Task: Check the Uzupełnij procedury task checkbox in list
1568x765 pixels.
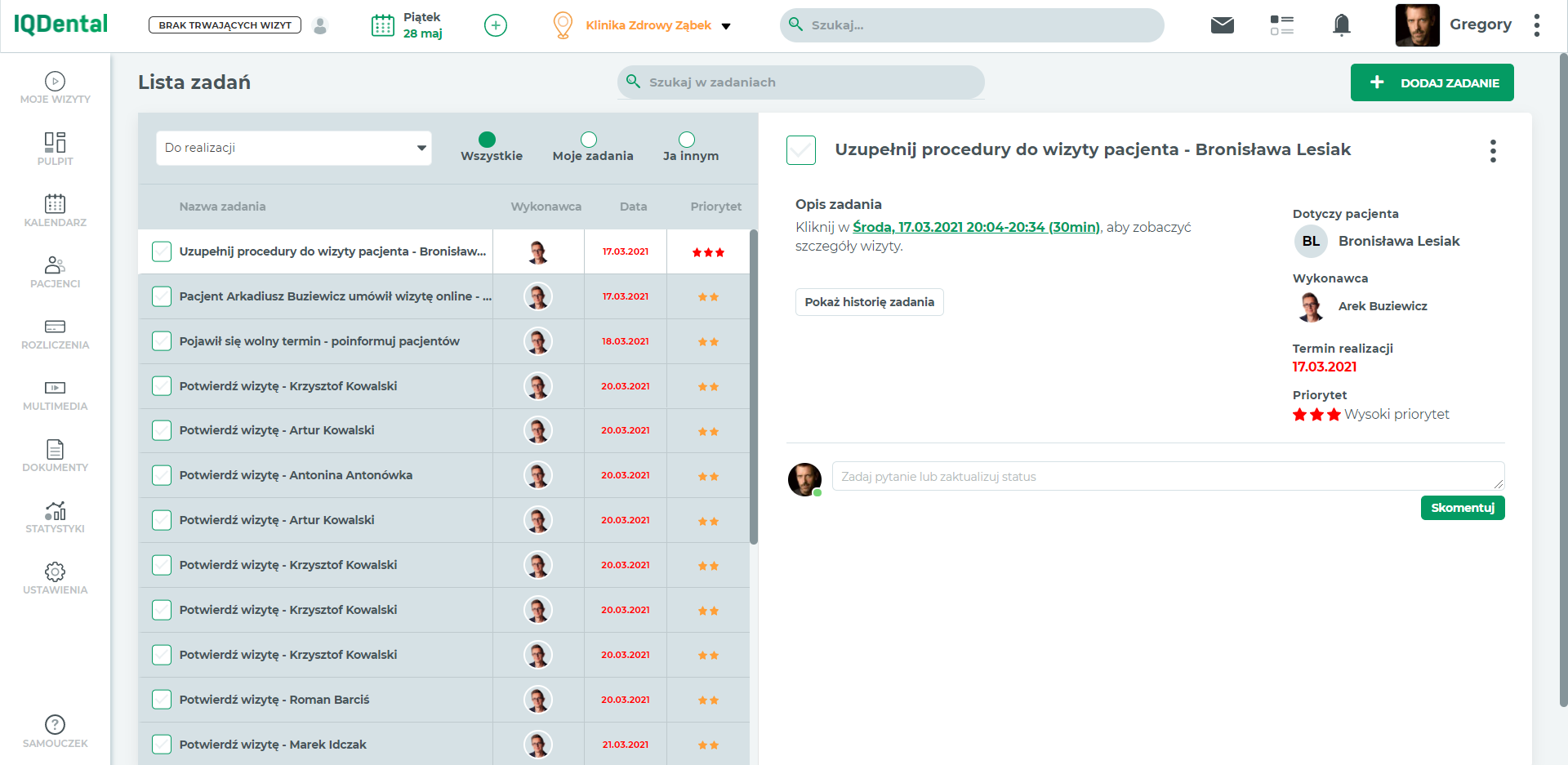Action: tap(162, 251)
